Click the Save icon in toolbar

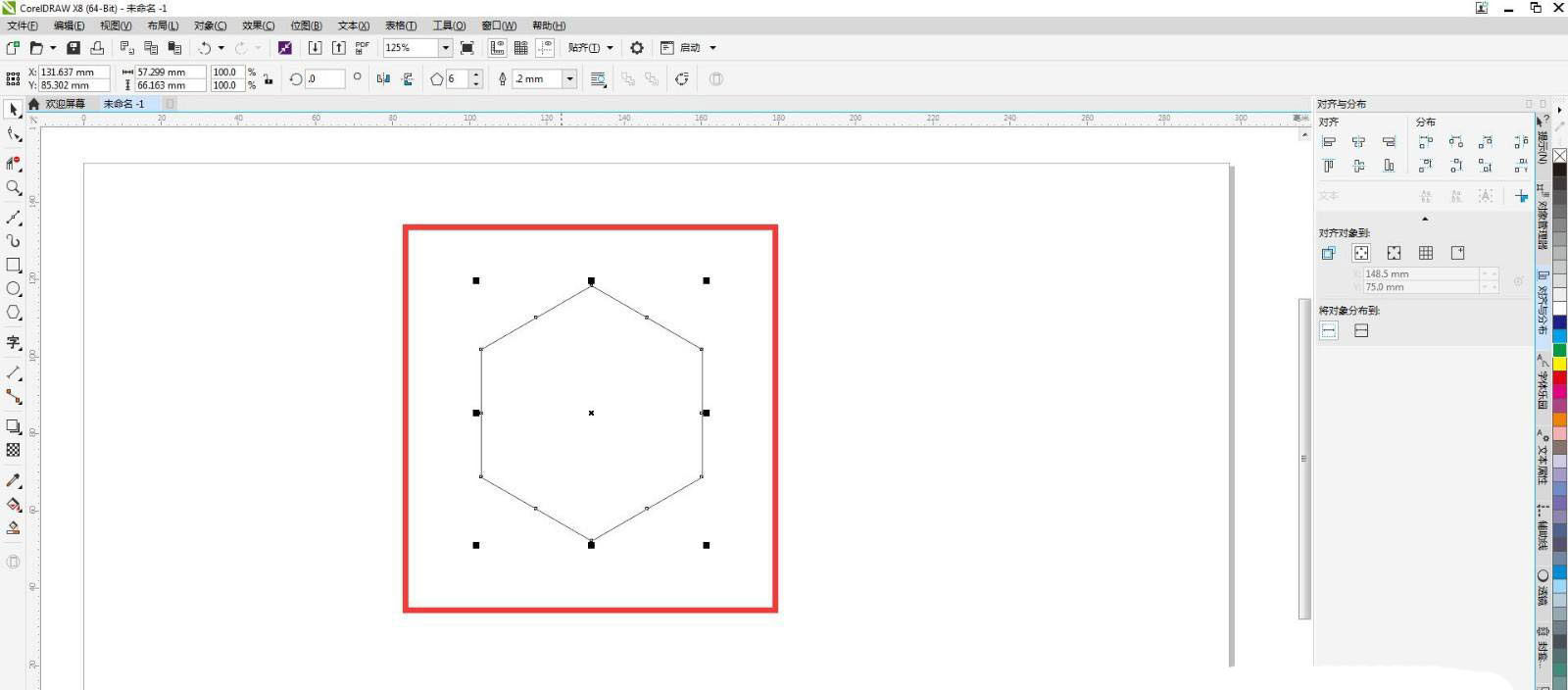[x=73, y=48]
